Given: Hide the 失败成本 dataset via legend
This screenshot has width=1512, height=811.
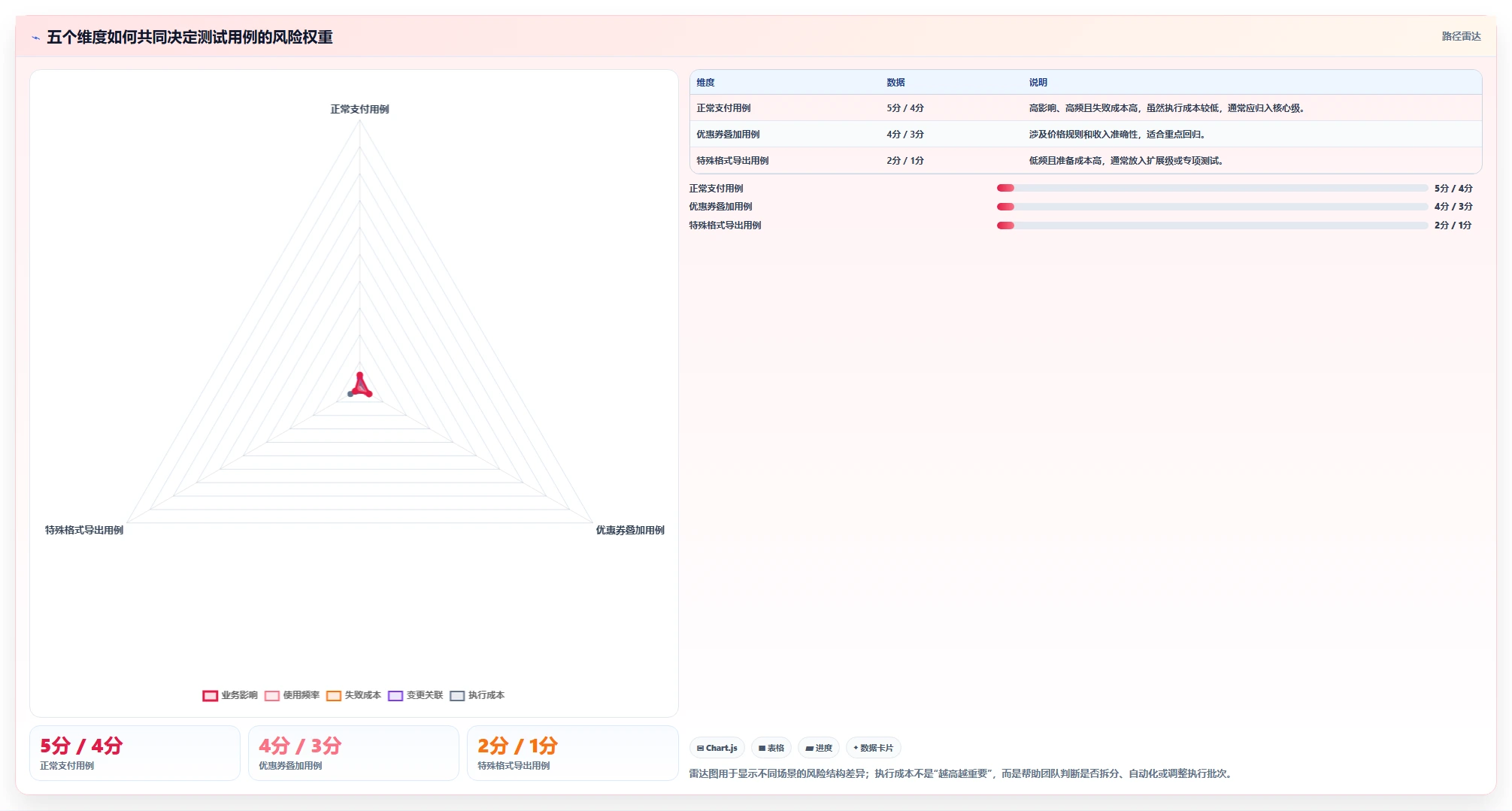Looking at the screenshot, I should (x=353, y=695).
